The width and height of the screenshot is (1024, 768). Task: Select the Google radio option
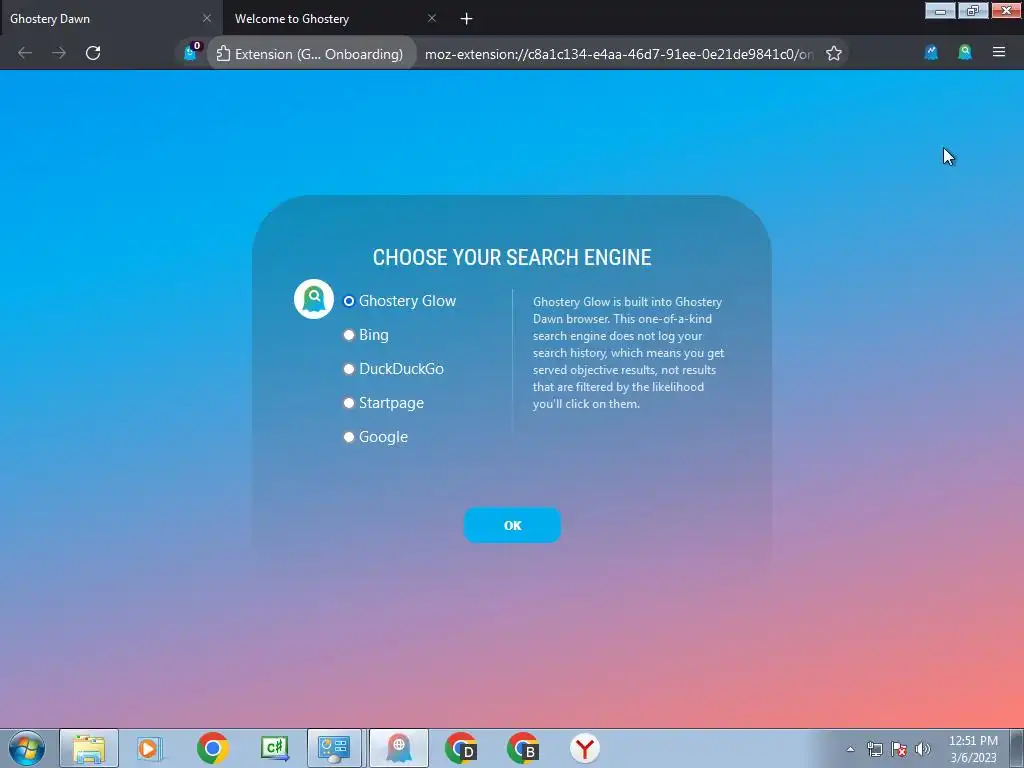click(x=349, y=437)
